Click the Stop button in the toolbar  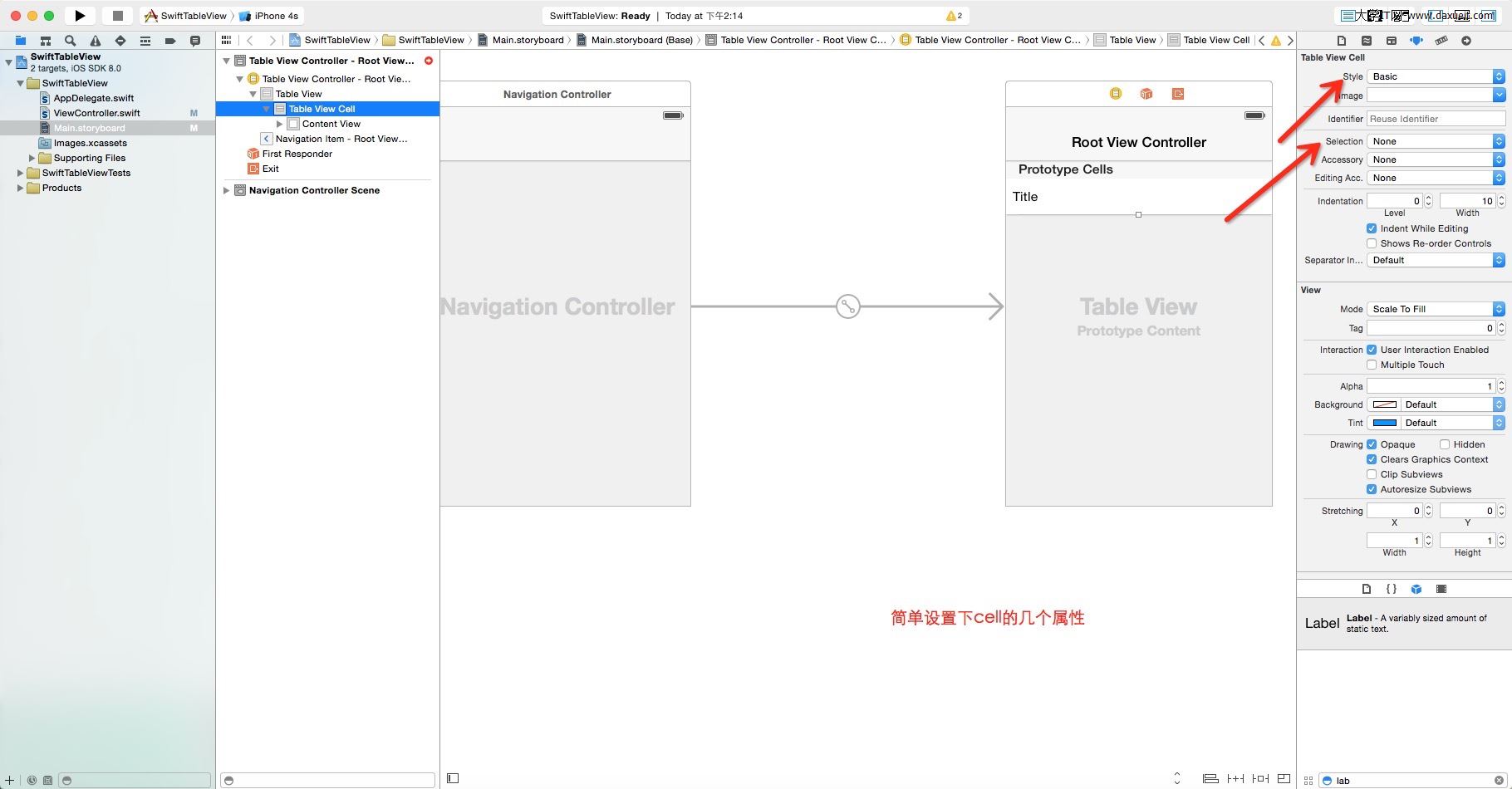[x=118, y=16]
